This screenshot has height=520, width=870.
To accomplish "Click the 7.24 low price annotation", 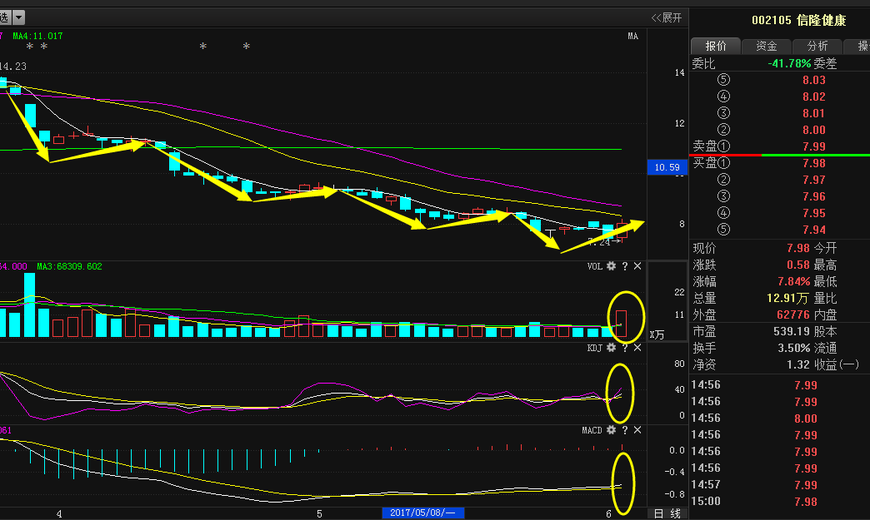I will pos(603,242).
